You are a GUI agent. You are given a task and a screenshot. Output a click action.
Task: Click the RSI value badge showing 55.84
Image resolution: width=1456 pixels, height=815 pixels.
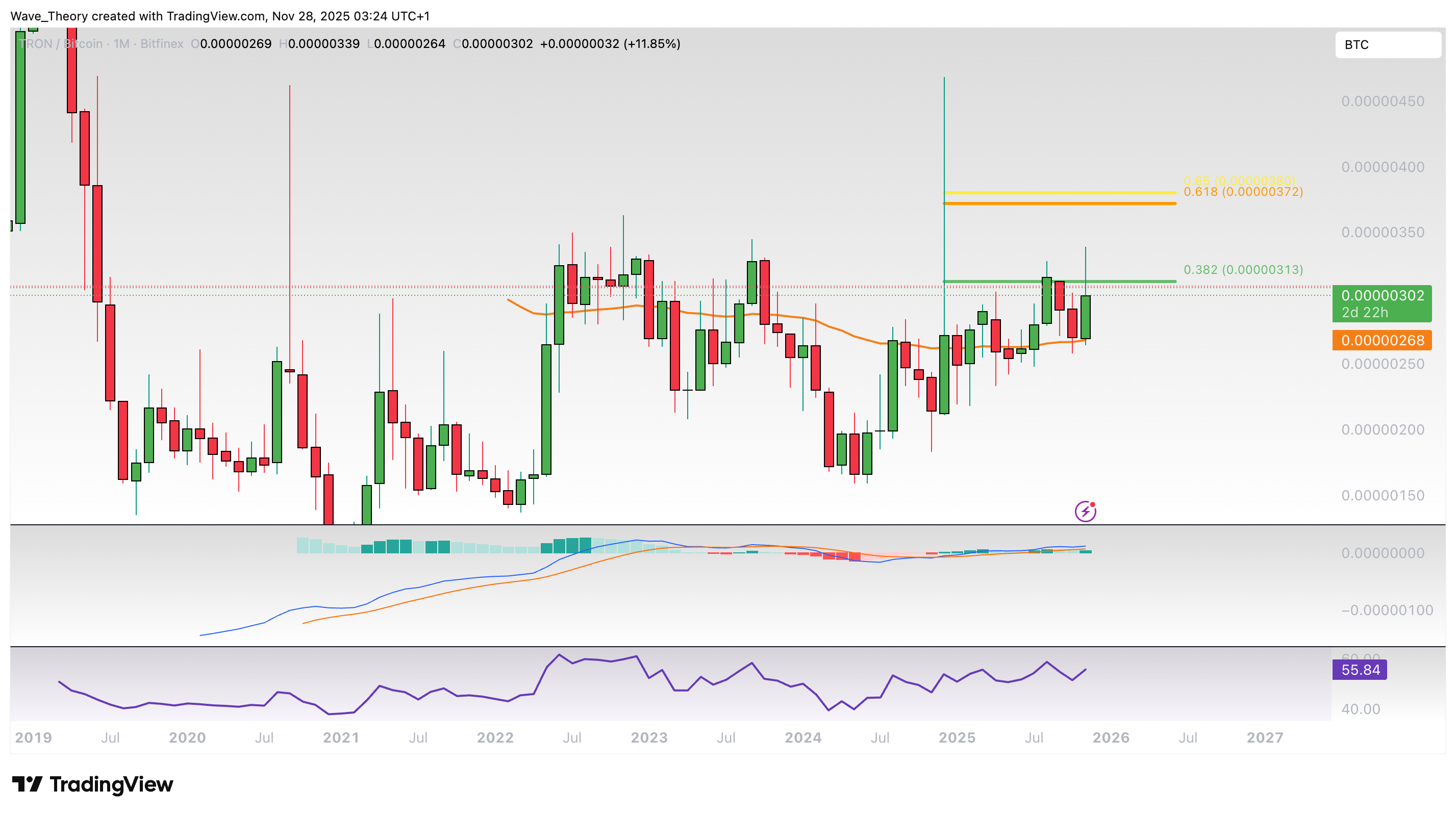1360,669
